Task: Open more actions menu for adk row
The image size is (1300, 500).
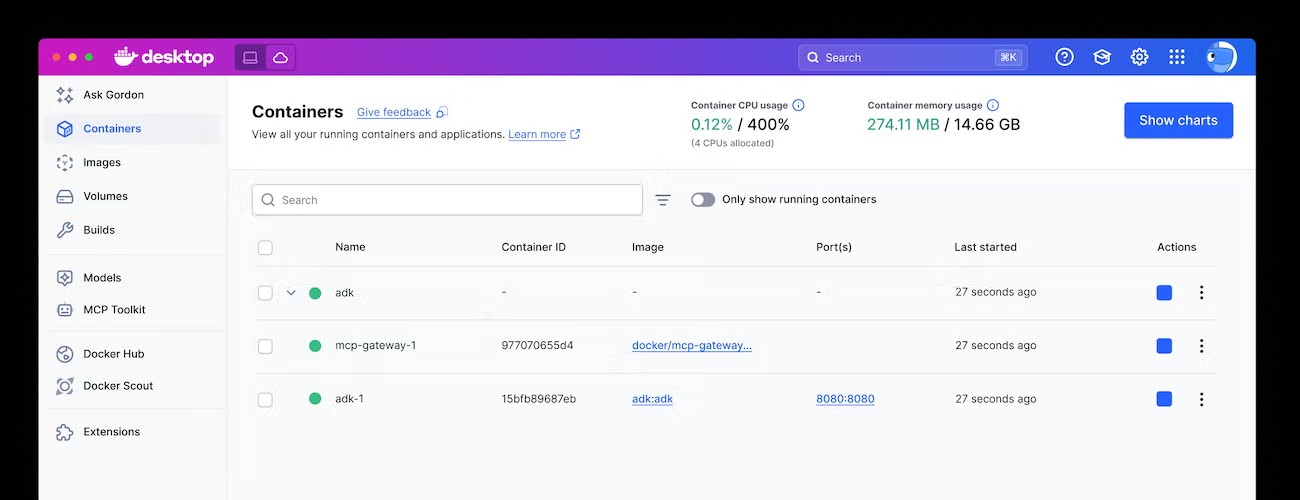Action: (x=1201, y=293)
